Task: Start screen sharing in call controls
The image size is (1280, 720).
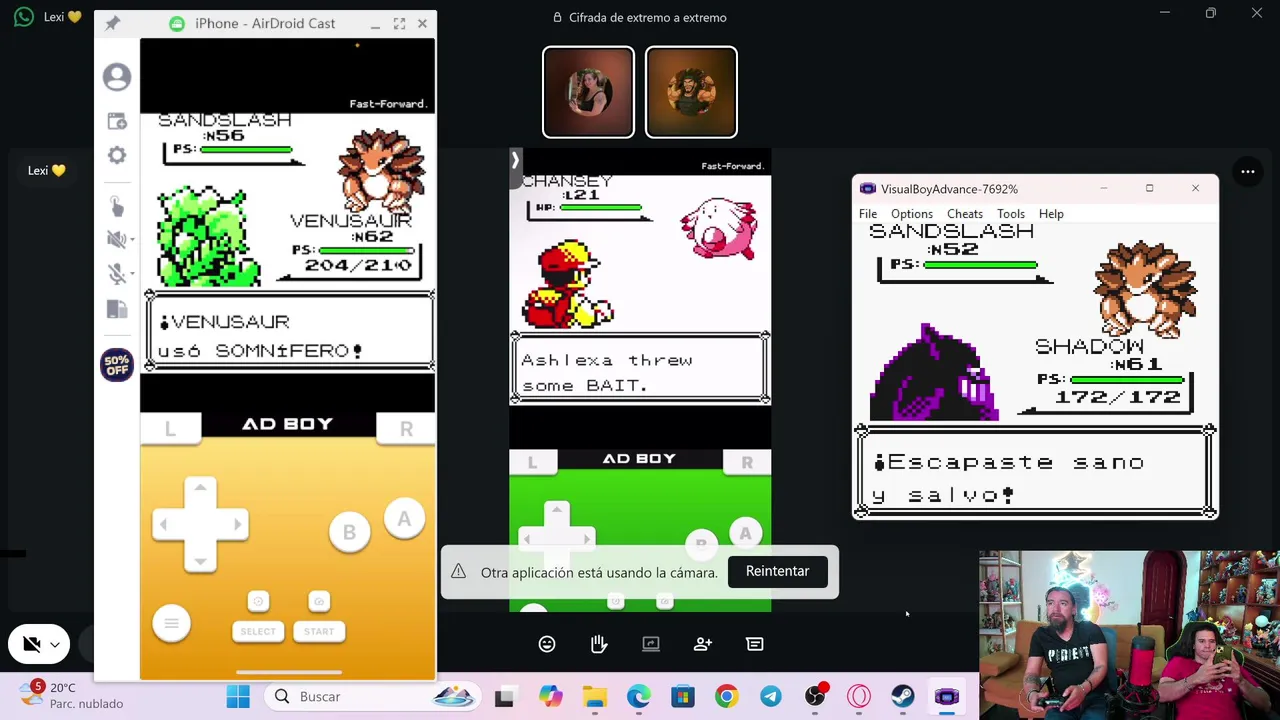Action: (651, 644)
